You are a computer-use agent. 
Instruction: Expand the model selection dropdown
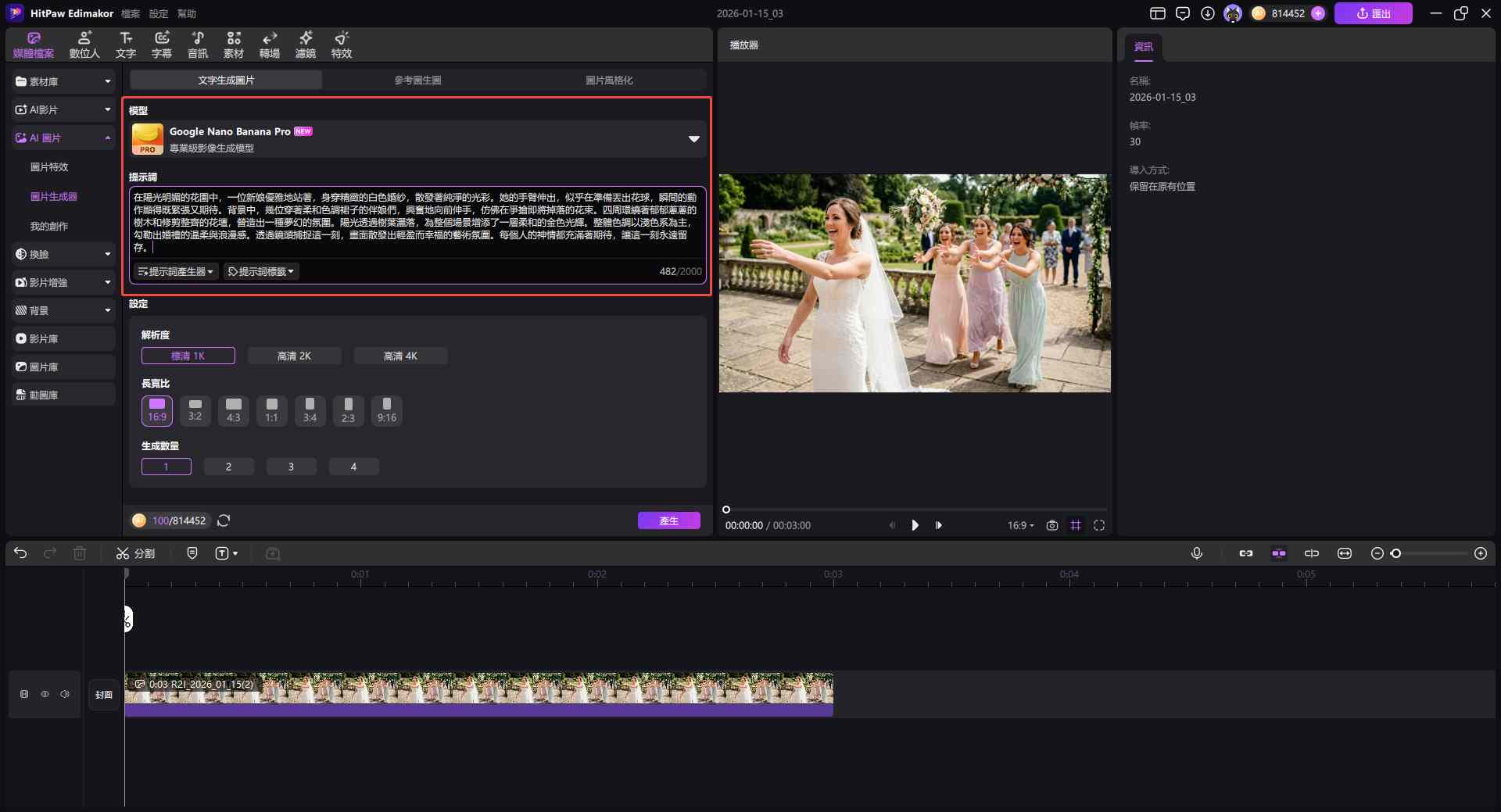coord(693,139)
